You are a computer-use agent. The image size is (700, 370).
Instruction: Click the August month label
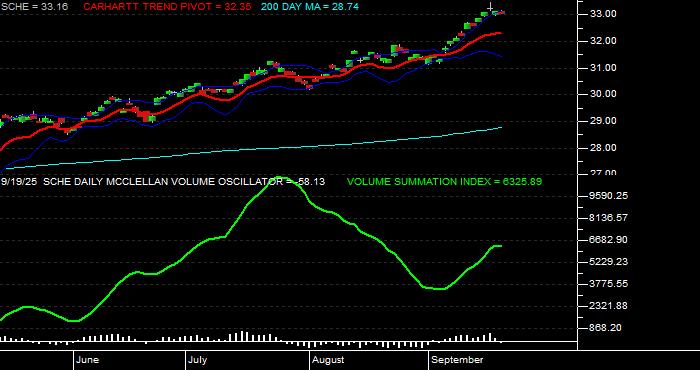[x=328, y=360]
